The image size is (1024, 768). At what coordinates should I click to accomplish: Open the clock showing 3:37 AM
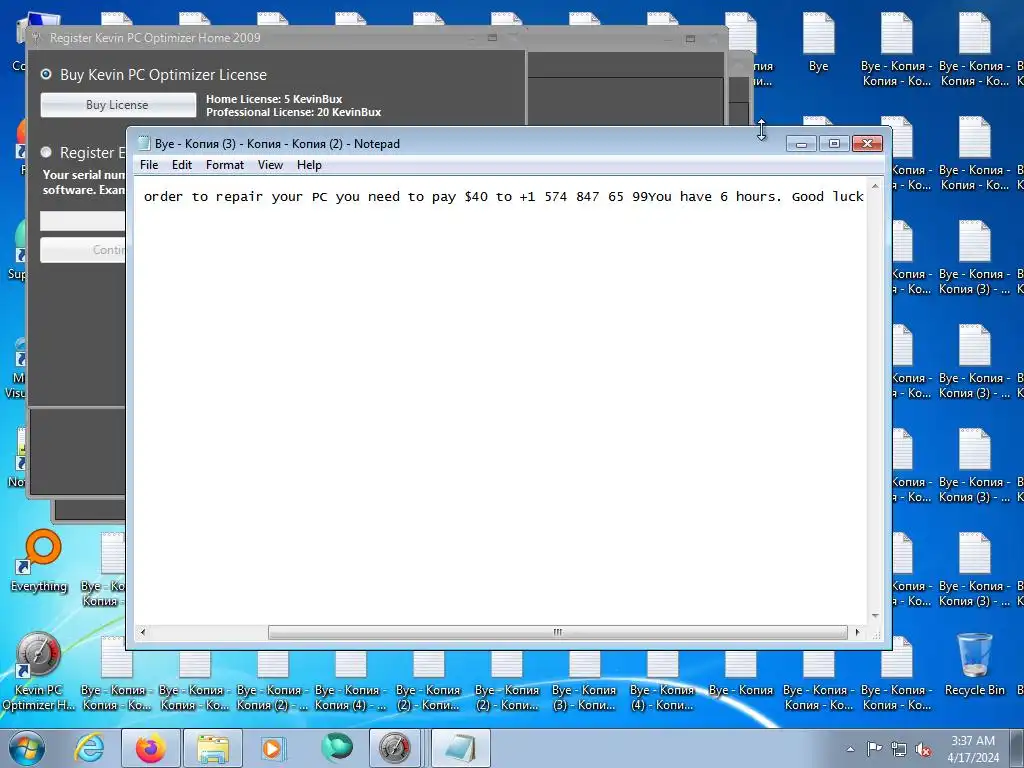pyautogui.click(x=973, y=749)
